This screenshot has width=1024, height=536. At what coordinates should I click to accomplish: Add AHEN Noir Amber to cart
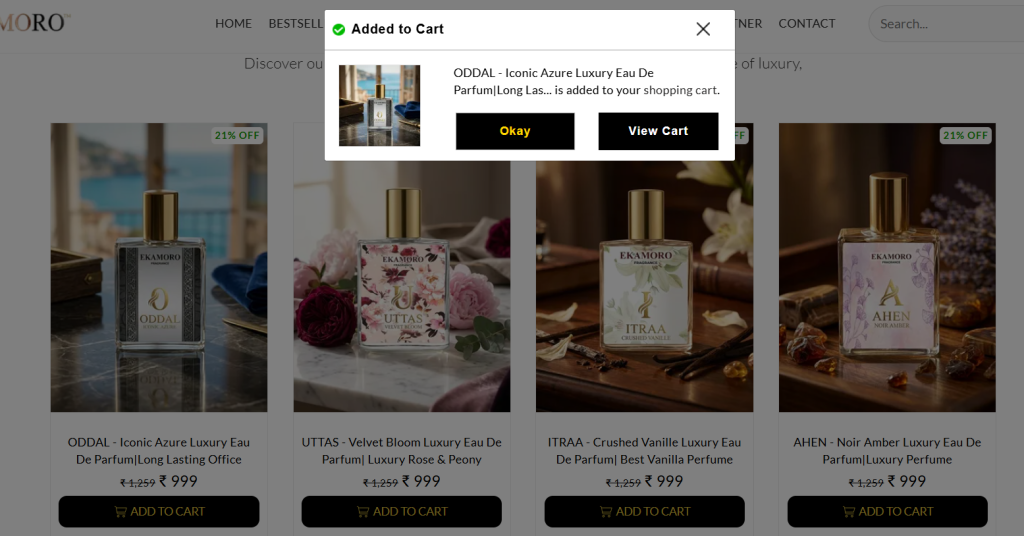point(888,511)
